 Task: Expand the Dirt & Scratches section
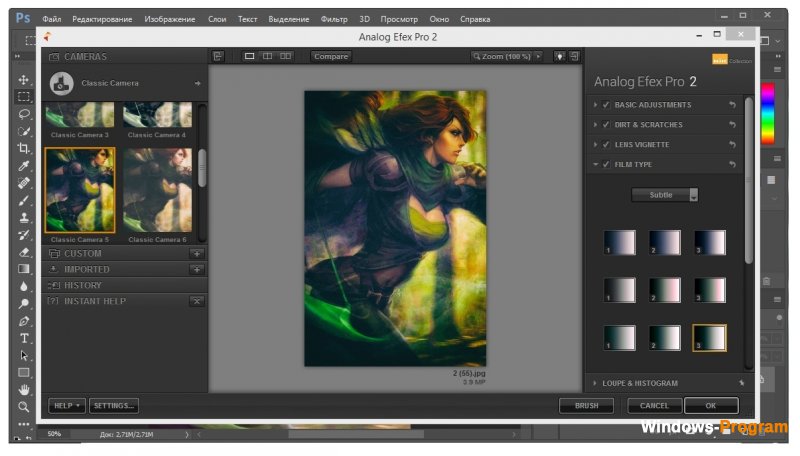595,124
